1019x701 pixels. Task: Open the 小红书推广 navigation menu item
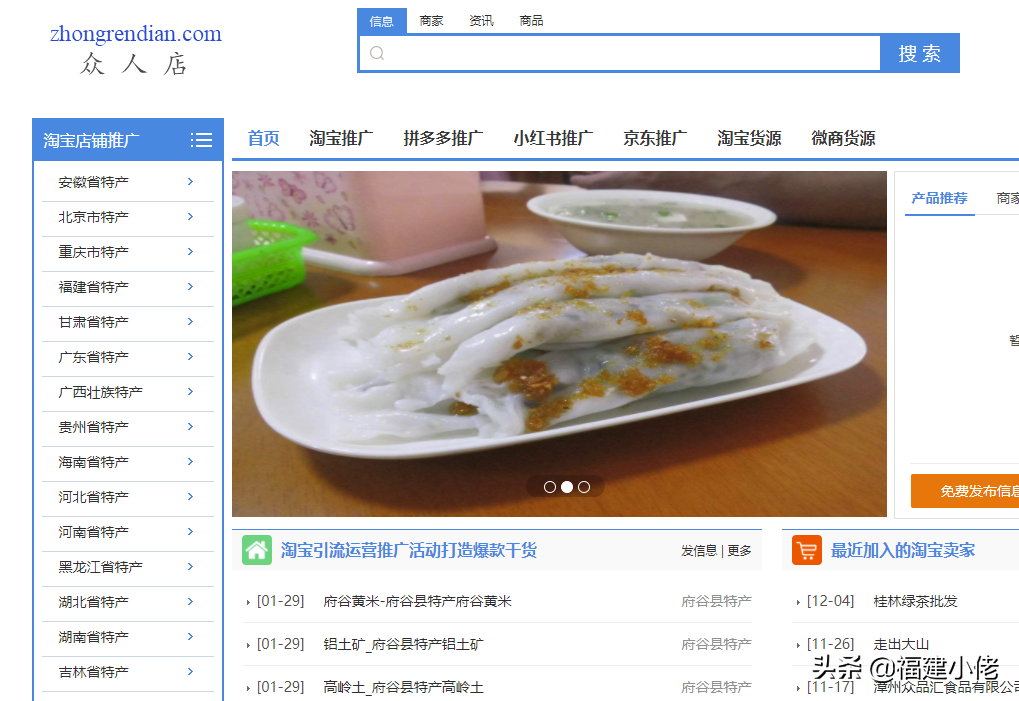click(x=553, y=139)
